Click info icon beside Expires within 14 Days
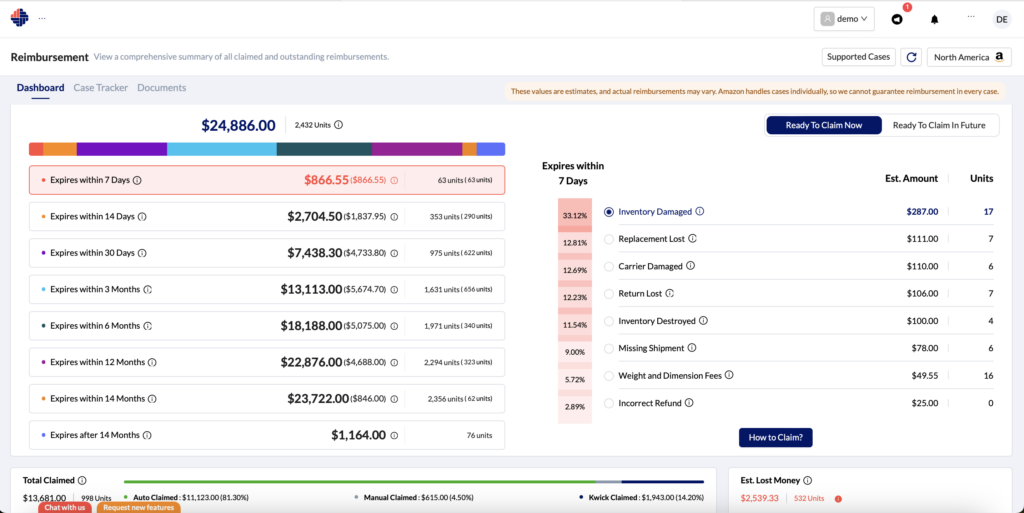This screenshot has height=513, width=1024. (x=142, y=217)
